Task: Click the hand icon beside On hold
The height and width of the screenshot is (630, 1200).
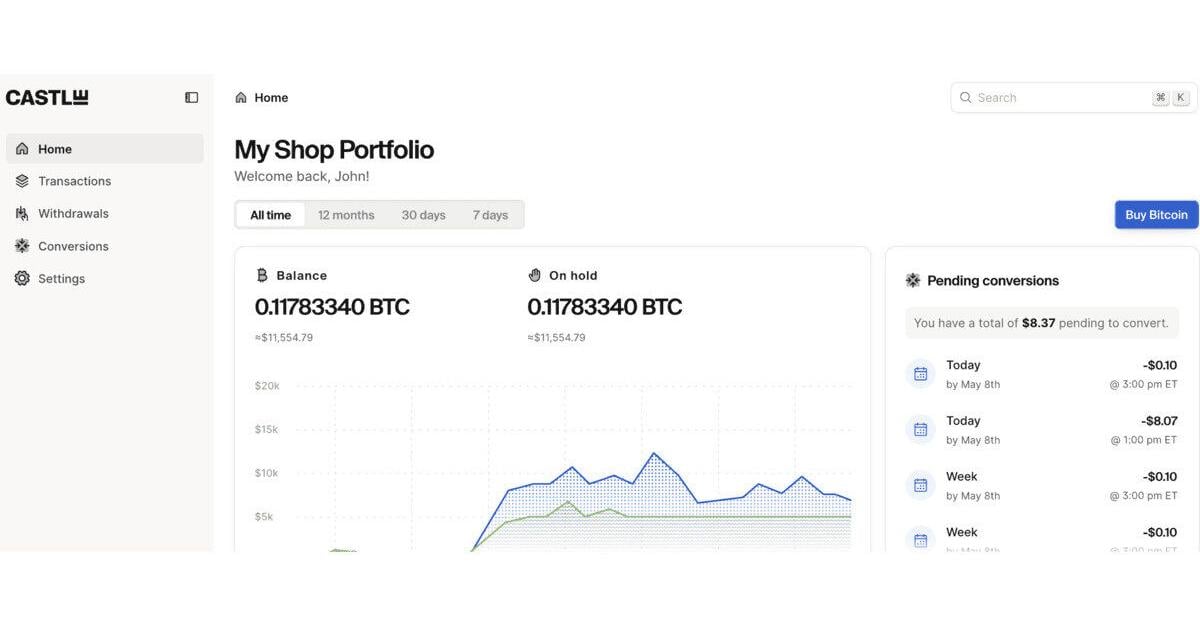Action: (x=535, y=275)
